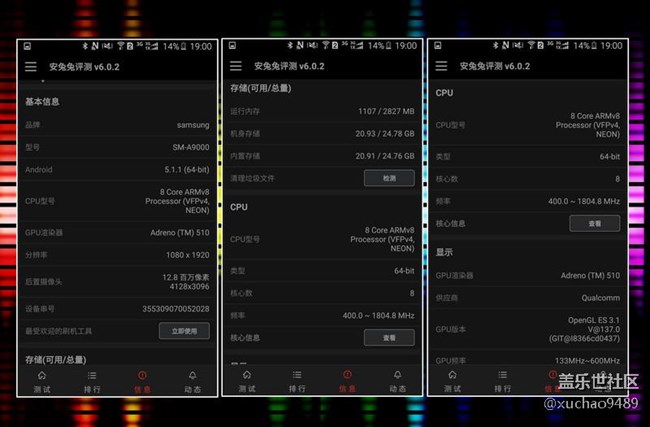Open hamburger menu in right phone screen
Image resolution: width=650 pixels, height=427 pixels.
pyautogui.click(x=442, y=67)
